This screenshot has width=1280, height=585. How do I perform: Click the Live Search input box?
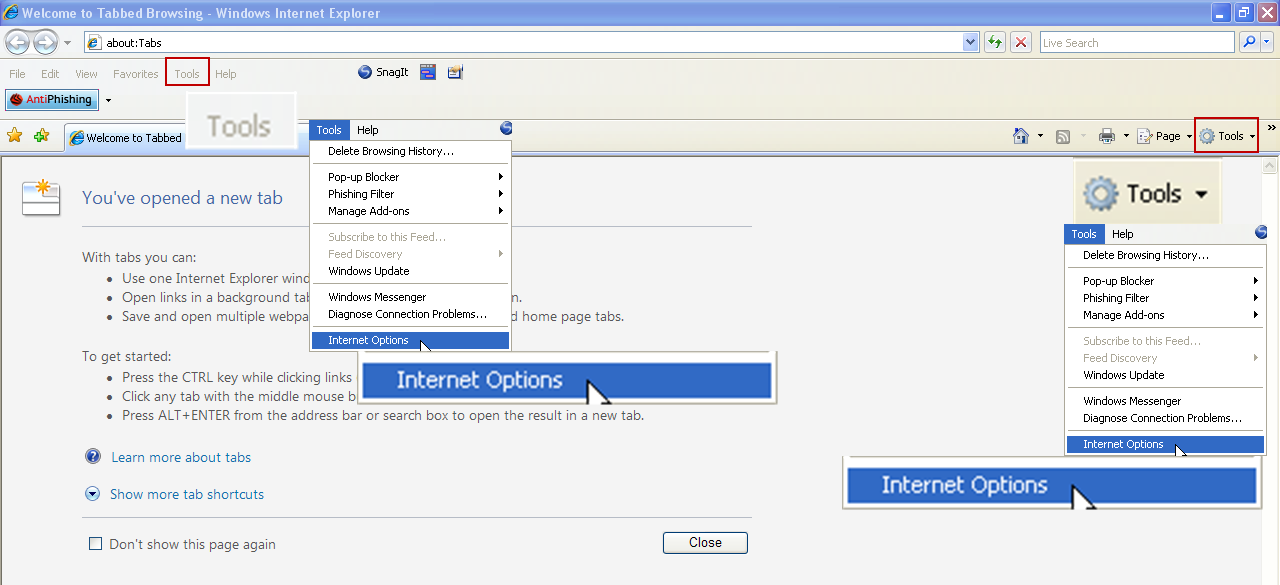(x=1136, y=43)
